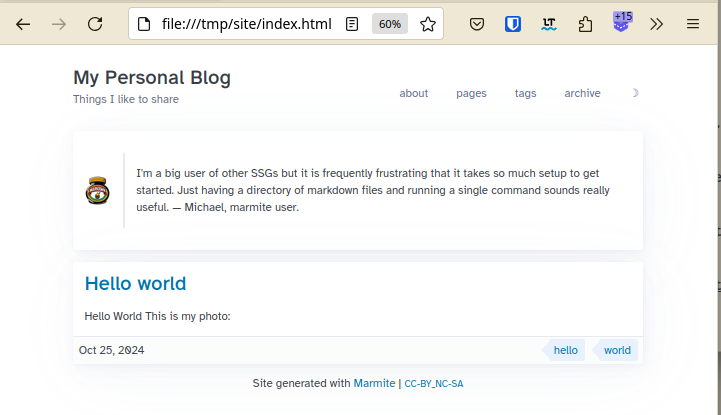Reset the 60% zoom level indicator
The width and height of the screenshot is (721, 415).
pos(390,24)
